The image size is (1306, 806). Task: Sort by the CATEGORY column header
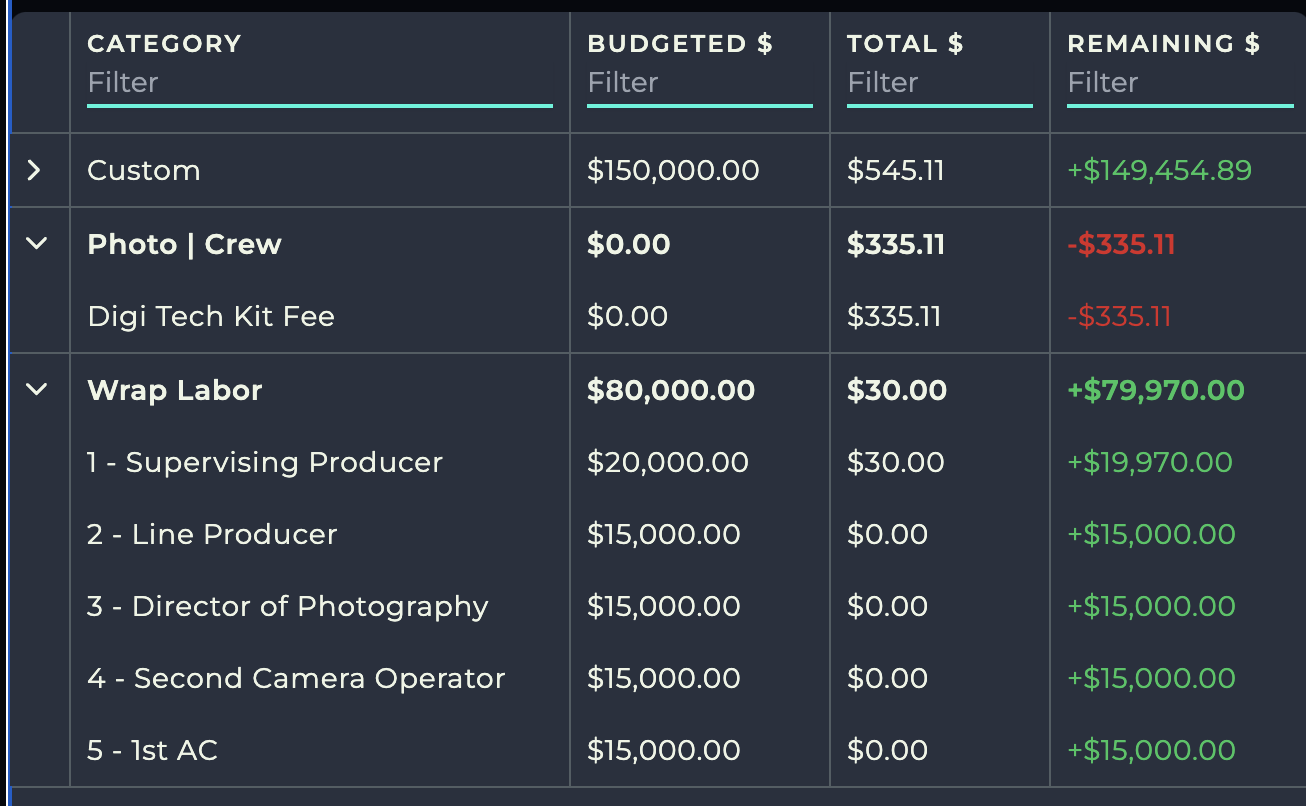click(x=165, y=44)
